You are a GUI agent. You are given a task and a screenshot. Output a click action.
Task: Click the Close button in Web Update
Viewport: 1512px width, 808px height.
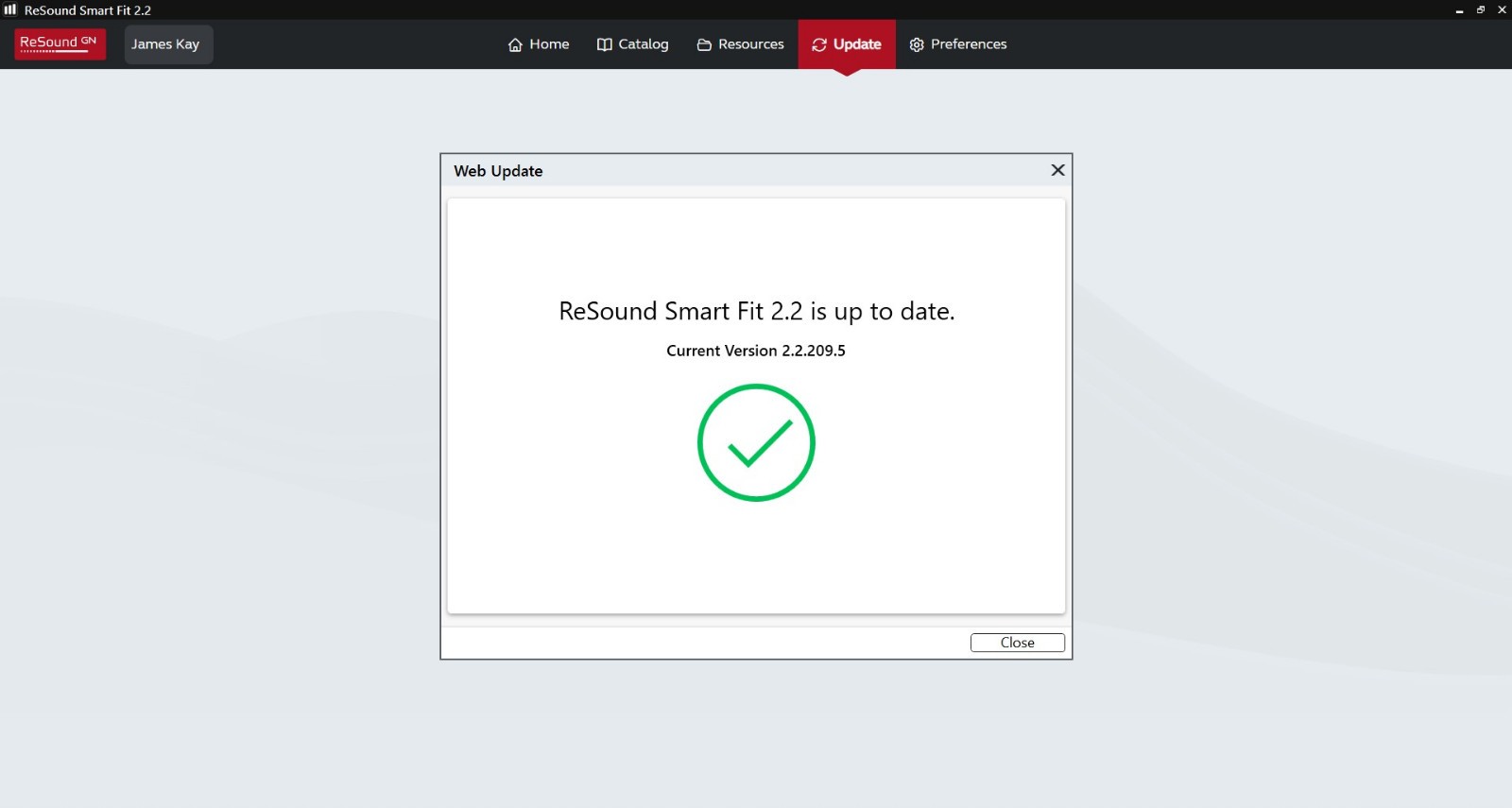pyautogui.click(x=1018, y=643)
